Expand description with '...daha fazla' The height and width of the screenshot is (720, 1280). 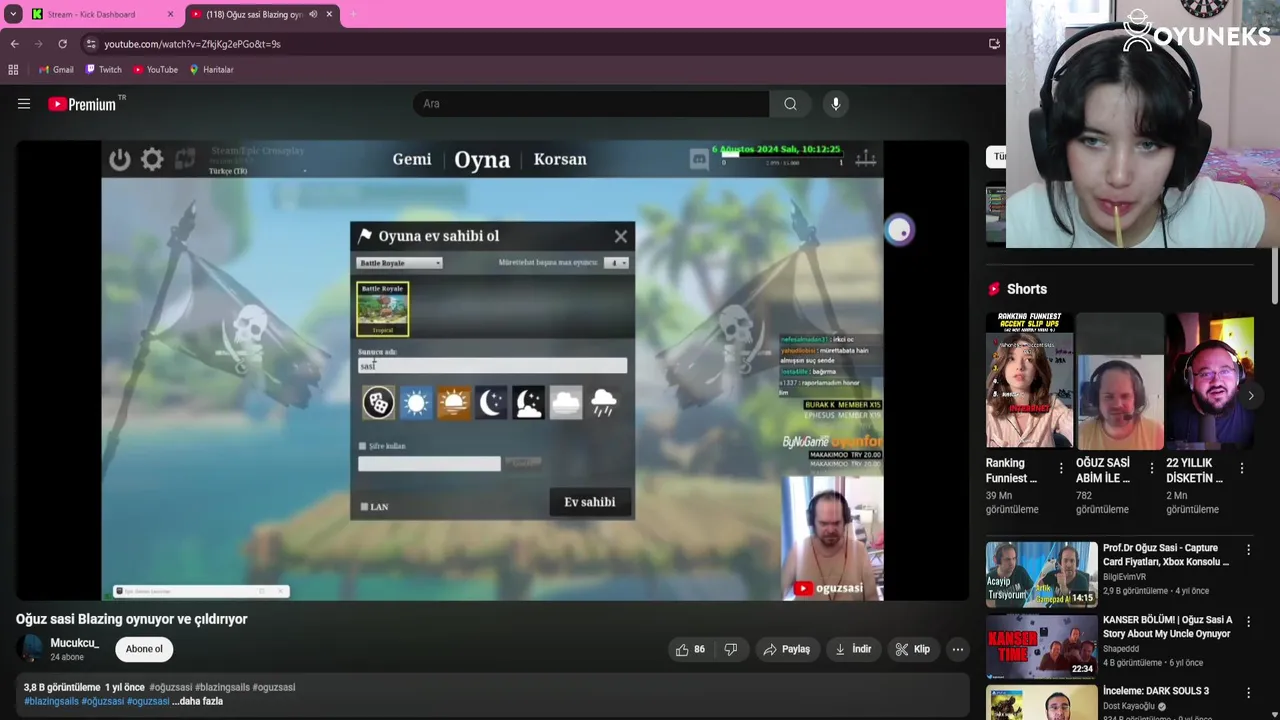(x=197, y=701)
